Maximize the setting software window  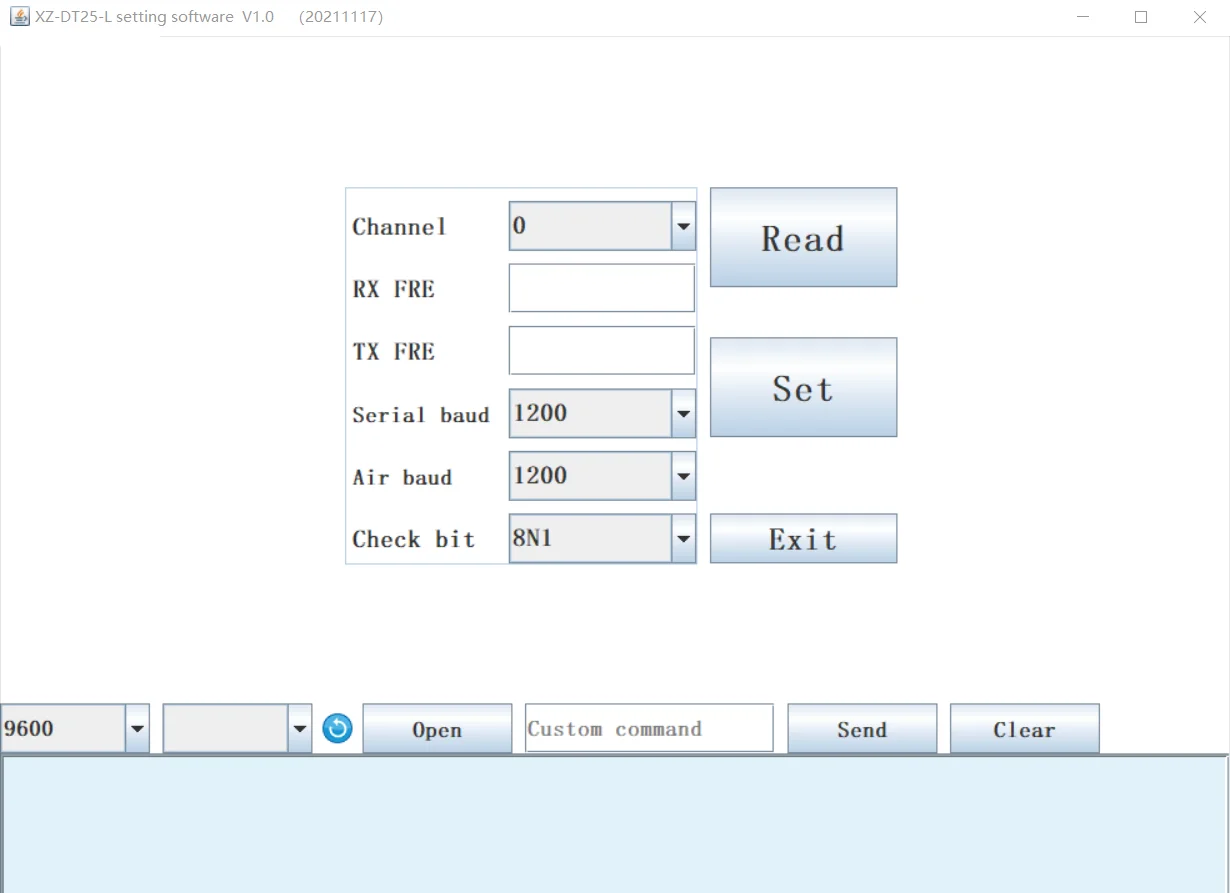1141,17
